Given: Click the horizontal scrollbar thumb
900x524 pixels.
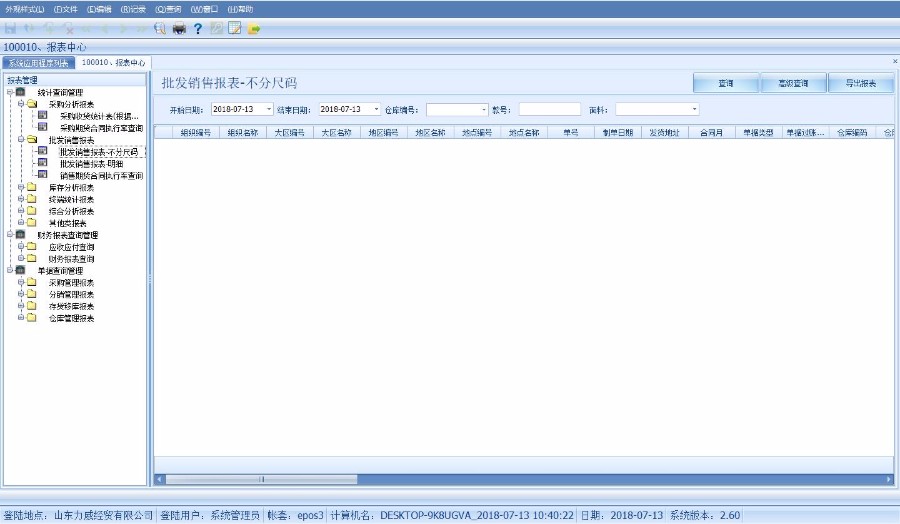Looking at the screenshot, I should tap(261, 479).
